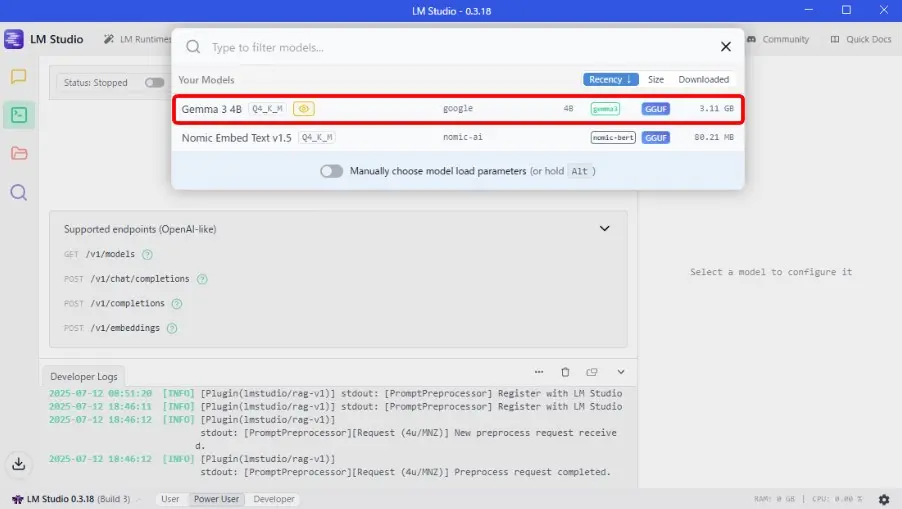Click the POST /v1/completions endpoint text
This screenshot has height=509, width=902.
pos(114,304)
